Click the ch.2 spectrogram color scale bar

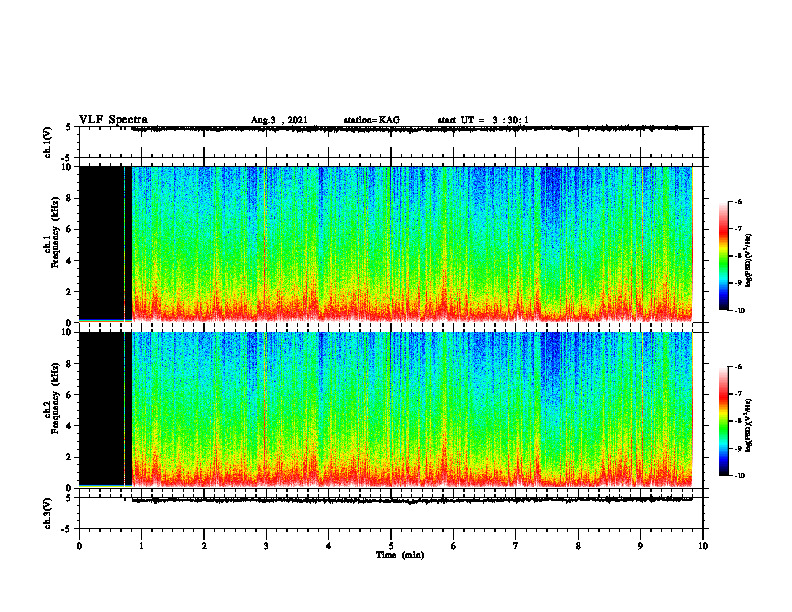tap(724, 421)
